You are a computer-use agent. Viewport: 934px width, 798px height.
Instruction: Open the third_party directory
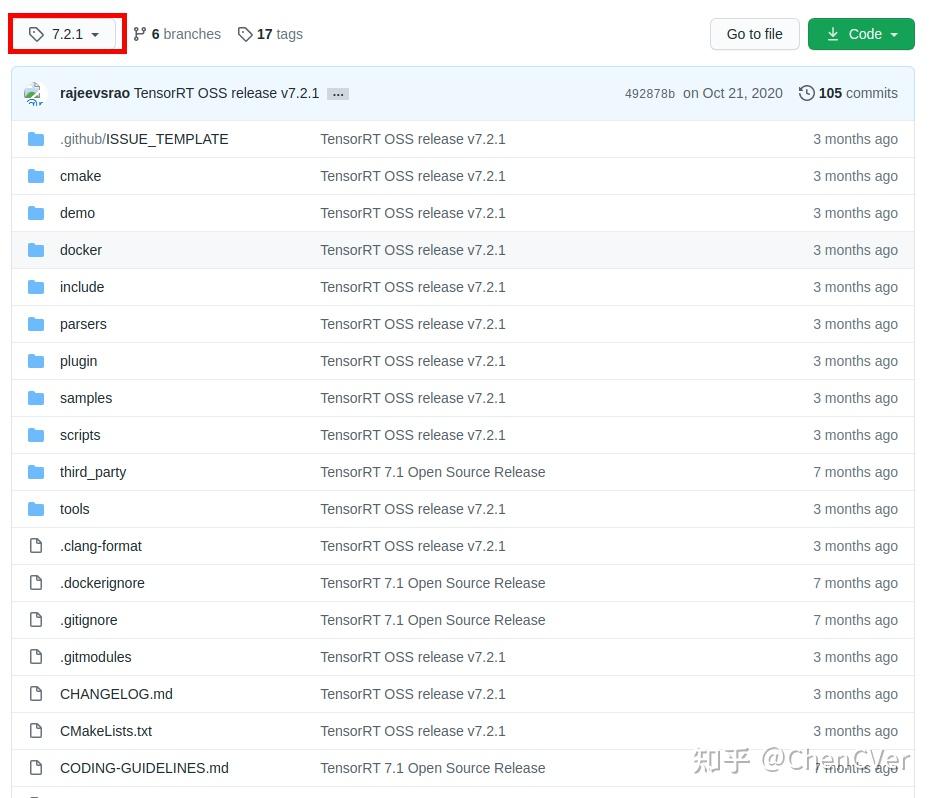(x=93, y=472)
